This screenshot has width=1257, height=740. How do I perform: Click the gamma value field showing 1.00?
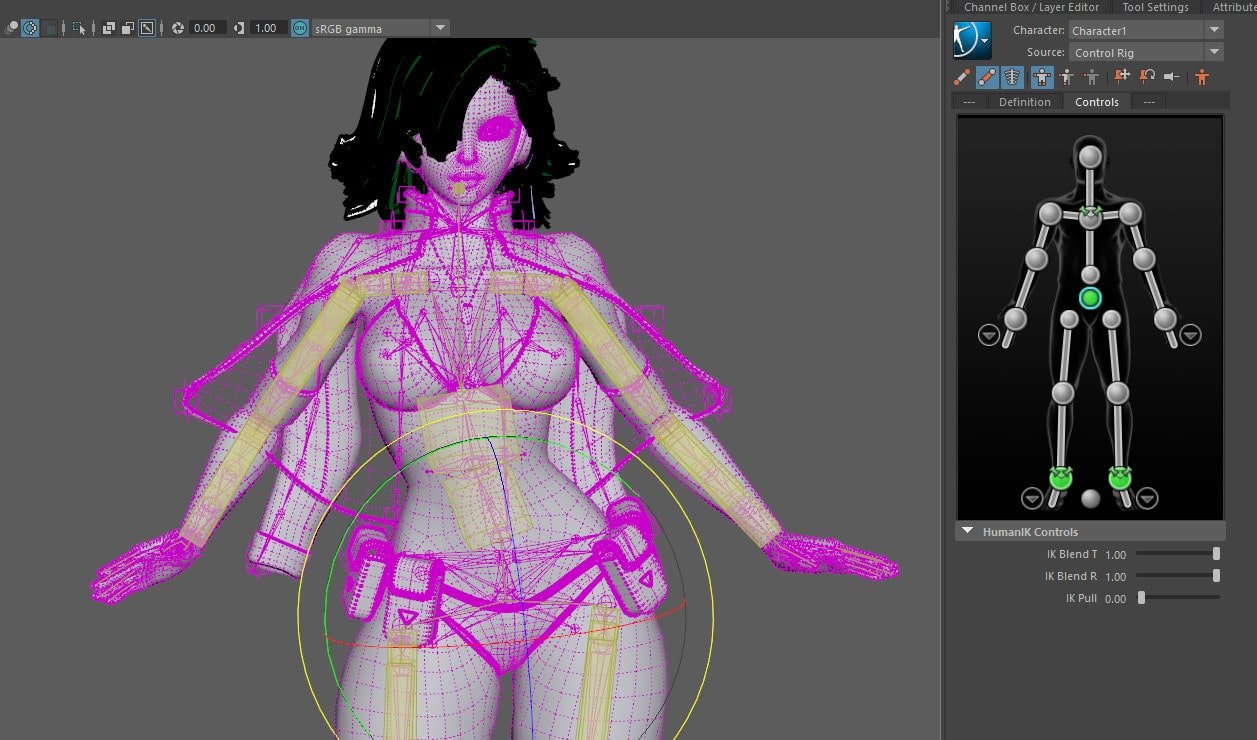click(x=268, y=28)
